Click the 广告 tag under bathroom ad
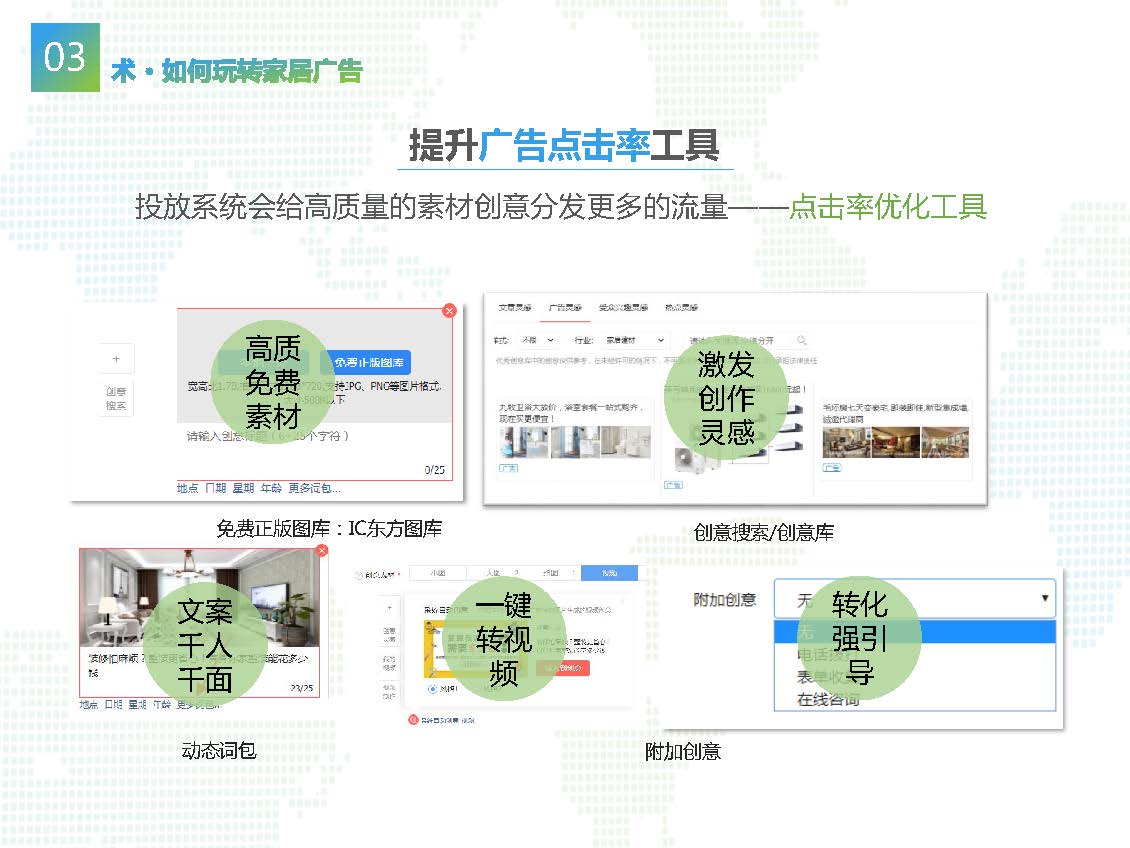The height and width of the screenshot is (848, 1130). point(508,468)
